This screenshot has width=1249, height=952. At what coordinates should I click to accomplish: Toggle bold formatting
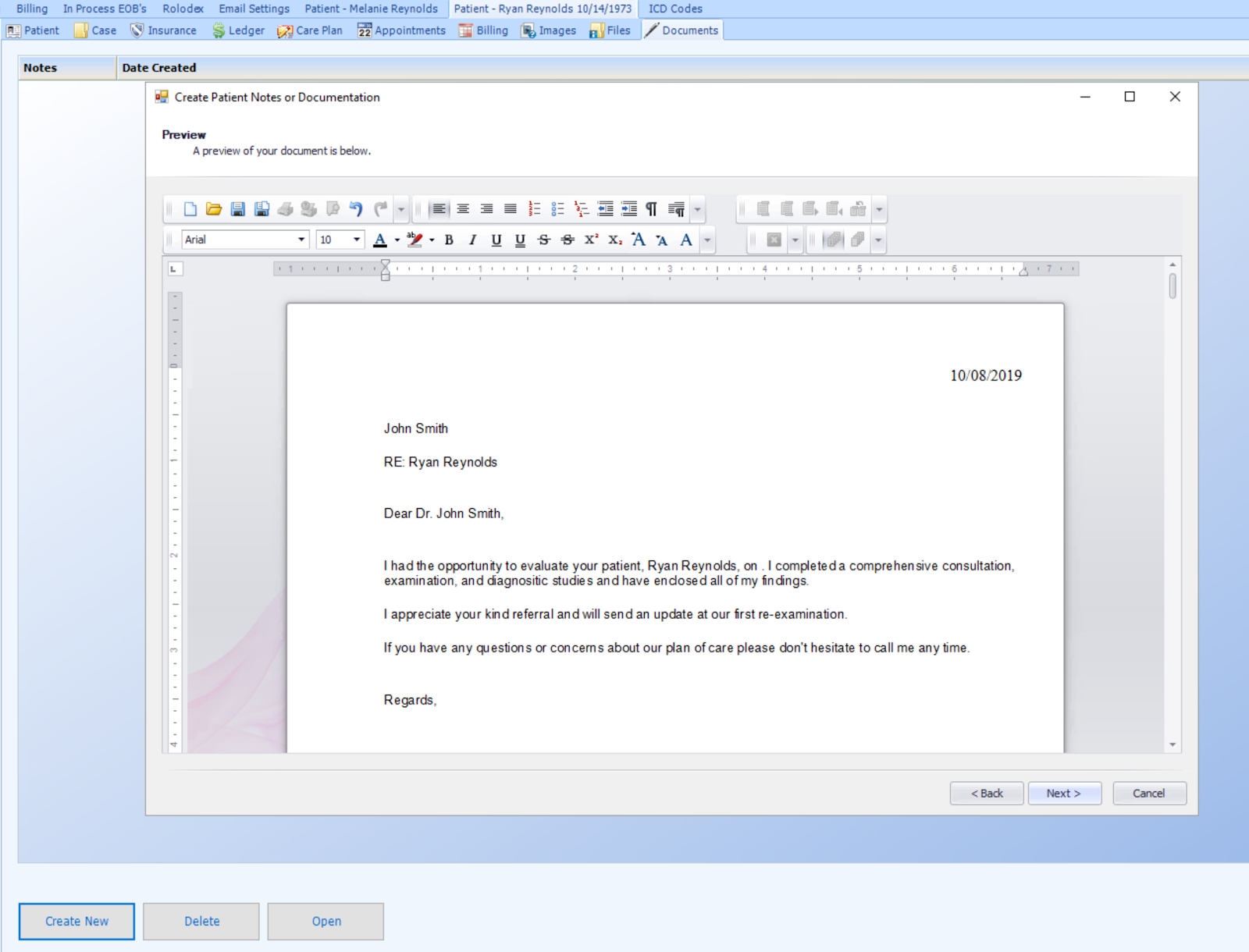coord(450,240)
